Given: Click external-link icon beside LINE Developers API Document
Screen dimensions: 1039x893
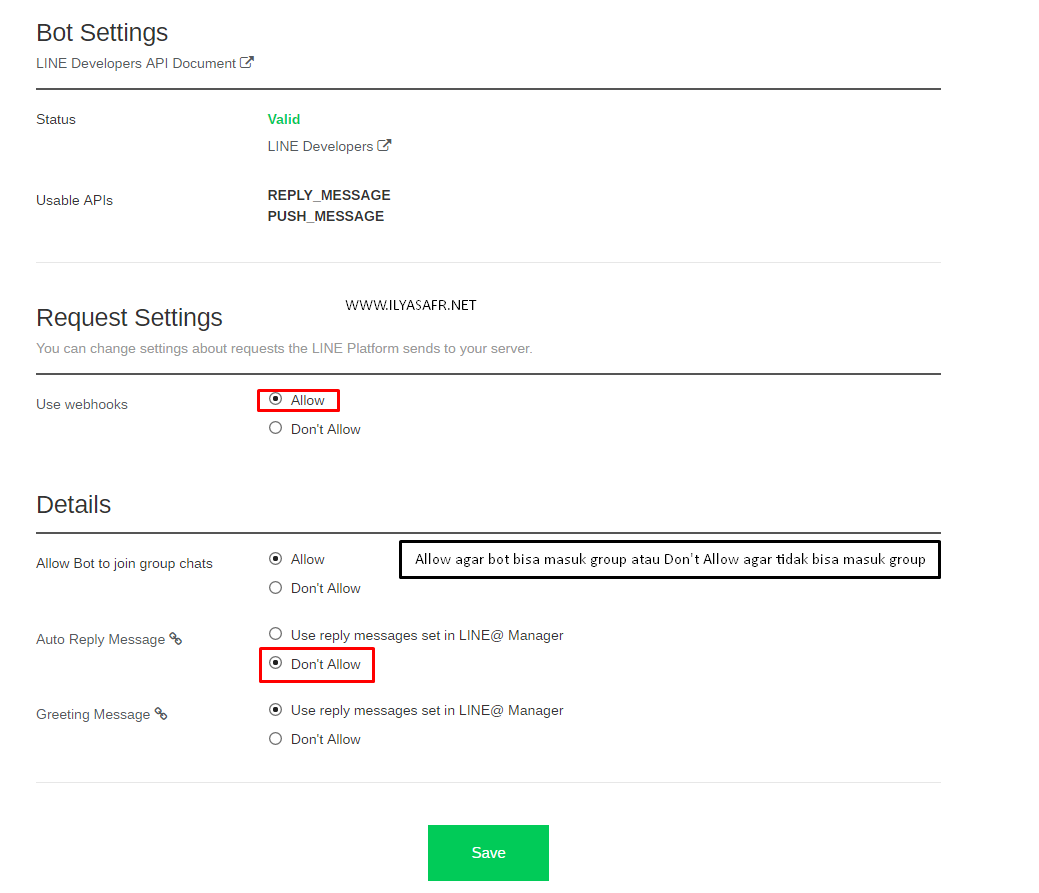Looking at the screenshot, I should coord(247,62).
